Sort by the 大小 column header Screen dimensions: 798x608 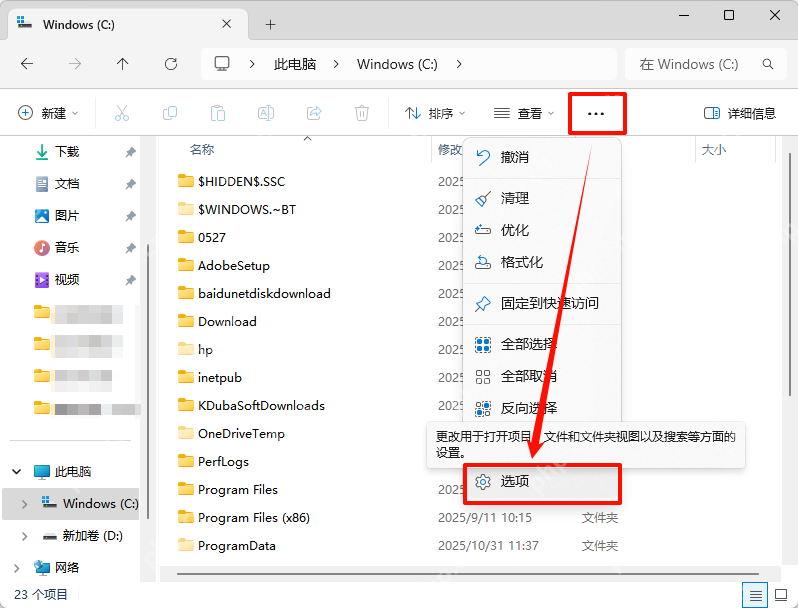tap(714, 150)
